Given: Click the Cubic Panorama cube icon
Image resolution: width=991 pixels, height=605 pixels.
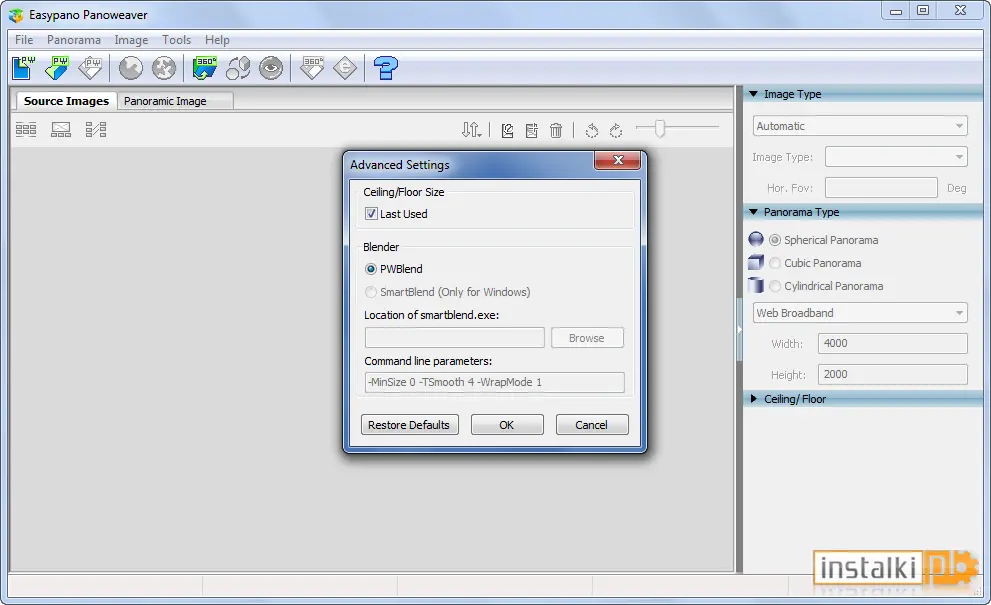Looking at the screenshot, I should point(756,262).
